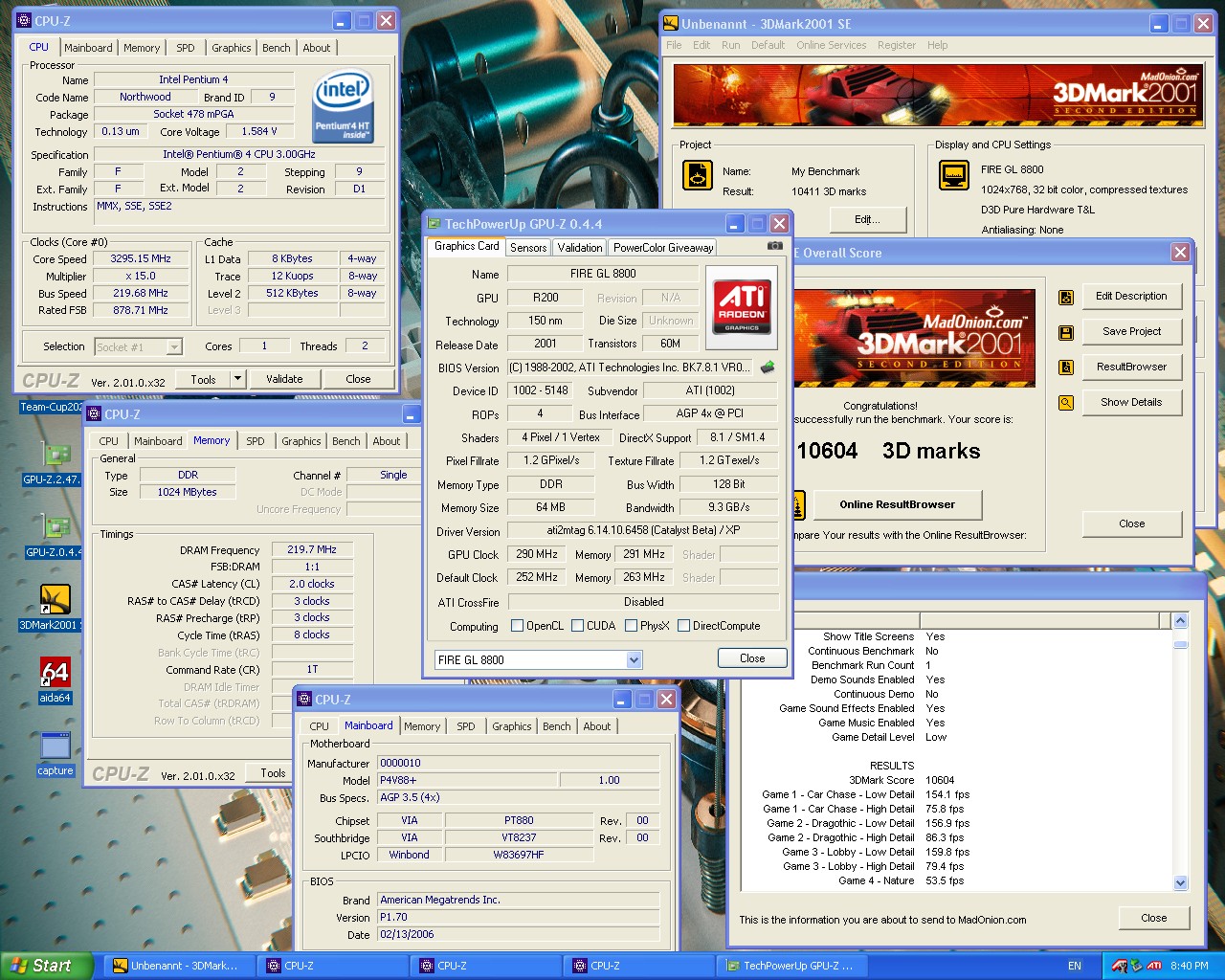Click the DRAM Frequency 219.7 MHz value

[312, 549]
